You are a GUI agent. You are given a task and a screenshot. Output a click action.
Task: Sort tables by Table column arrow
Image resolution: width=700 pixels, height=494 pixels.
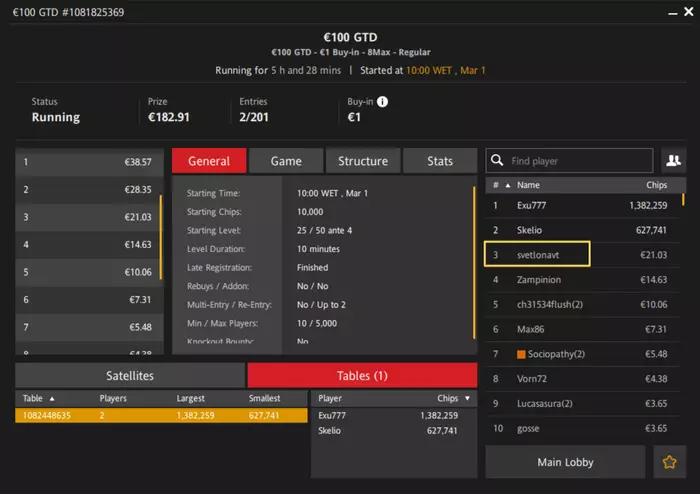52,399
